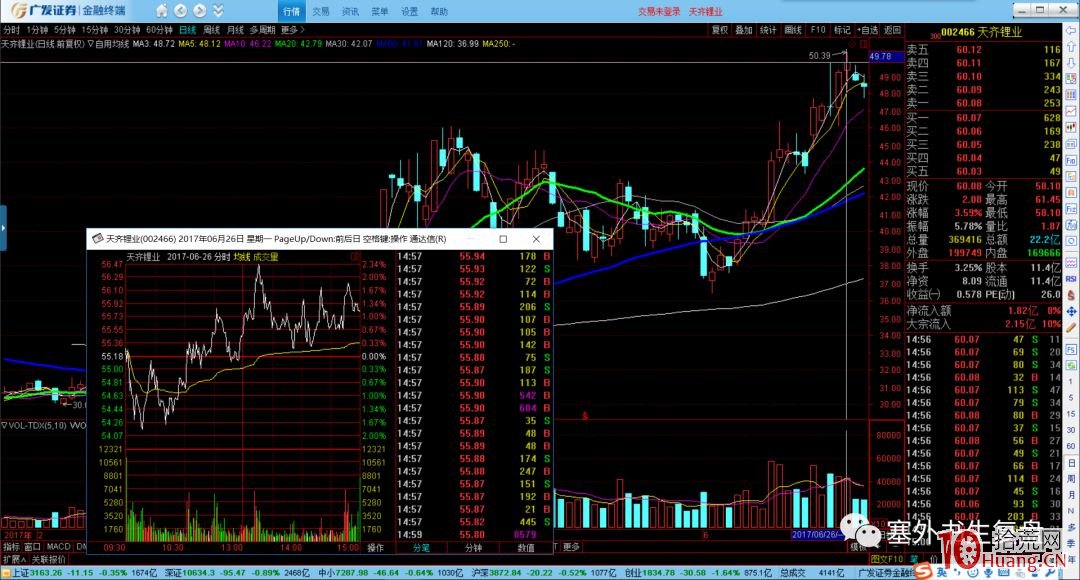Click the 复权 toolbar button
The image size is (1080, 580).
click(x=720, y=30)
